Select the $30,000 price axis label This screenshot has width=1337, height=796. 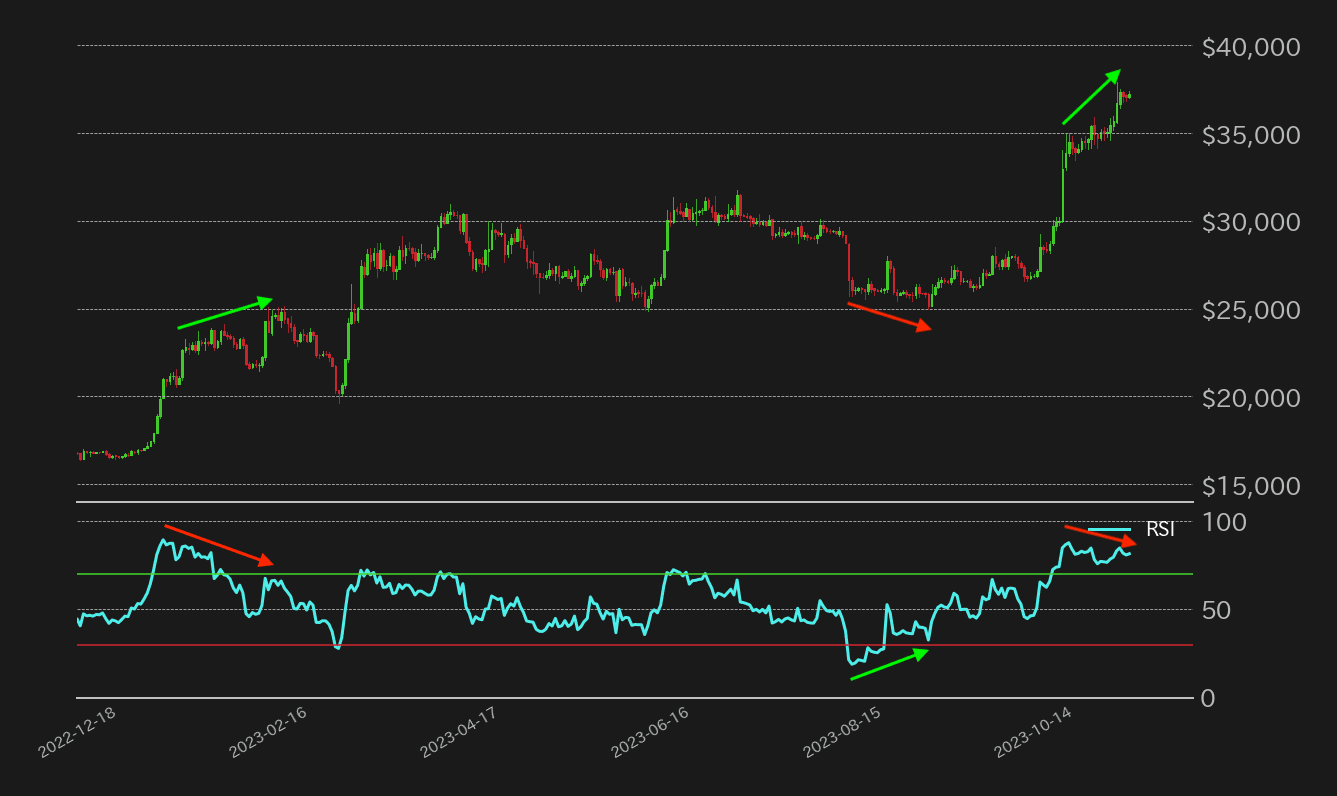tap(1250, 222)
